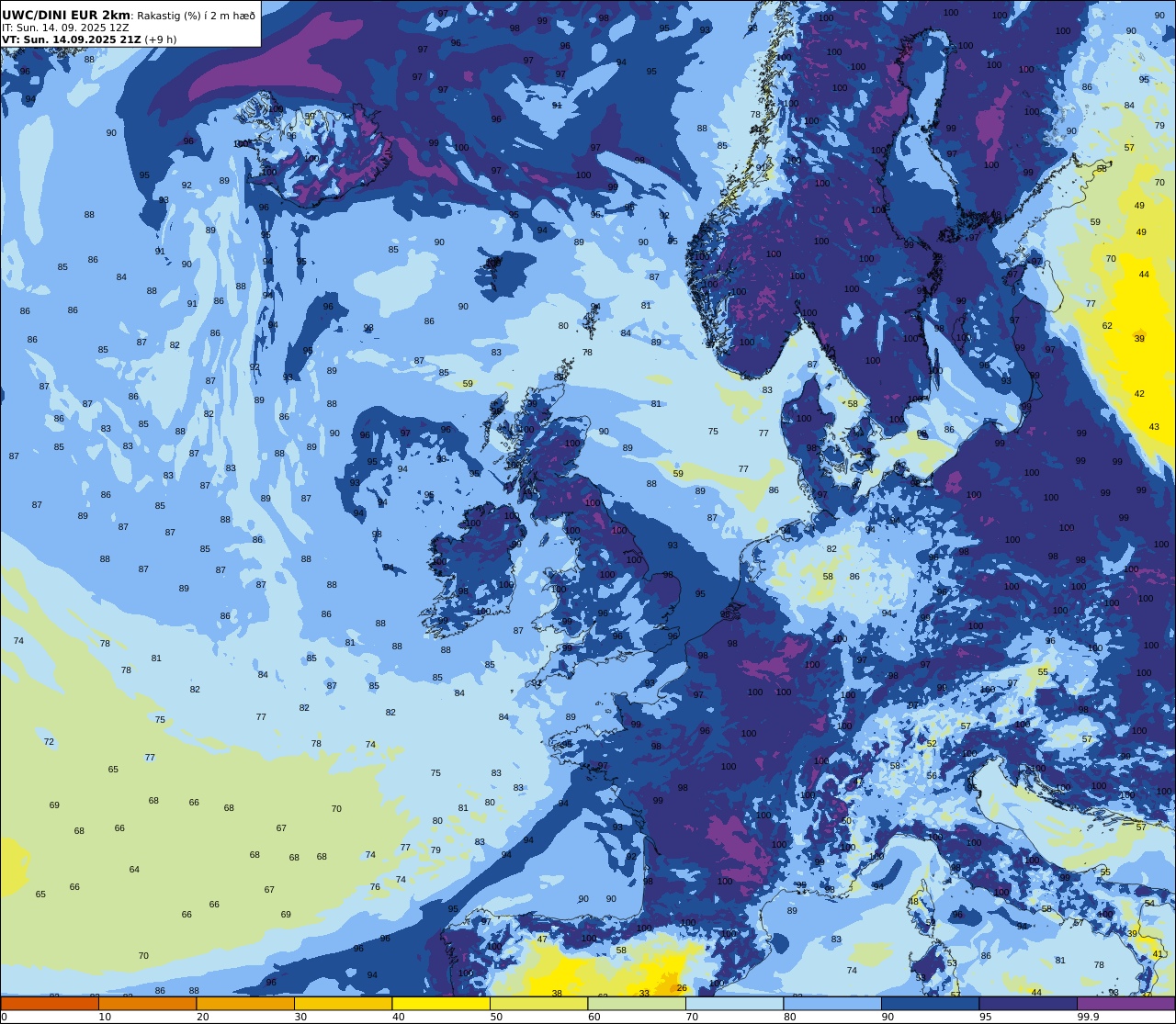Click the '(+9 h)' forecast offset text
This screenshot has width=1176, height=1024.
tap(161, 39)
